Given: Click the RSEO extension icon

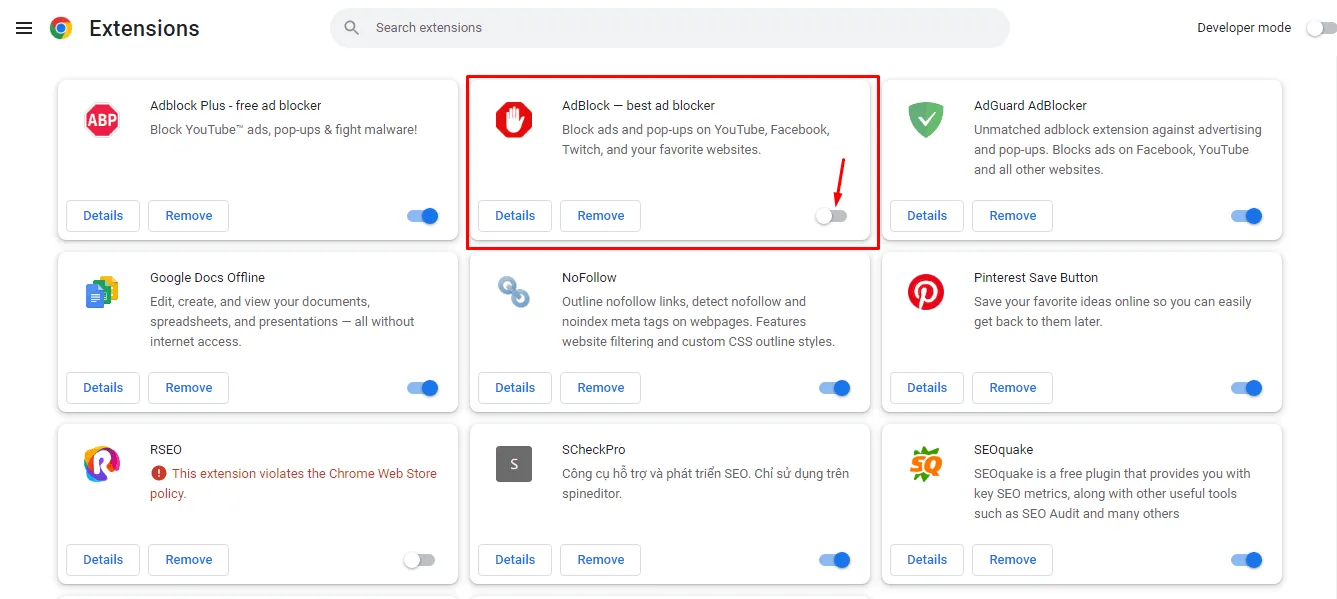Looking at the screenshot, I should click(102, 464).
